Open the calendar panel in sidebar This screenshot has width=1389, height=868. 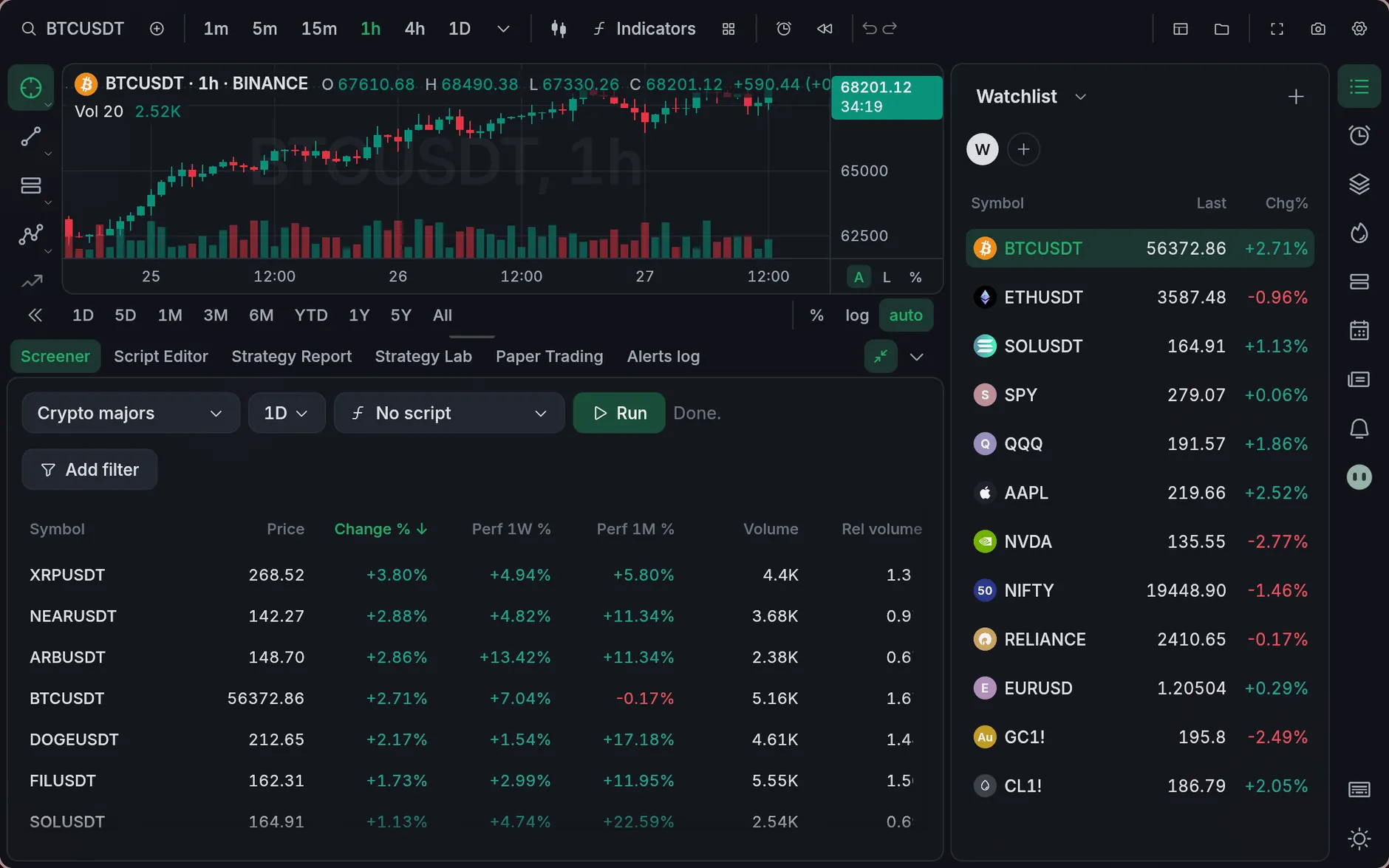click(1359, 330)
